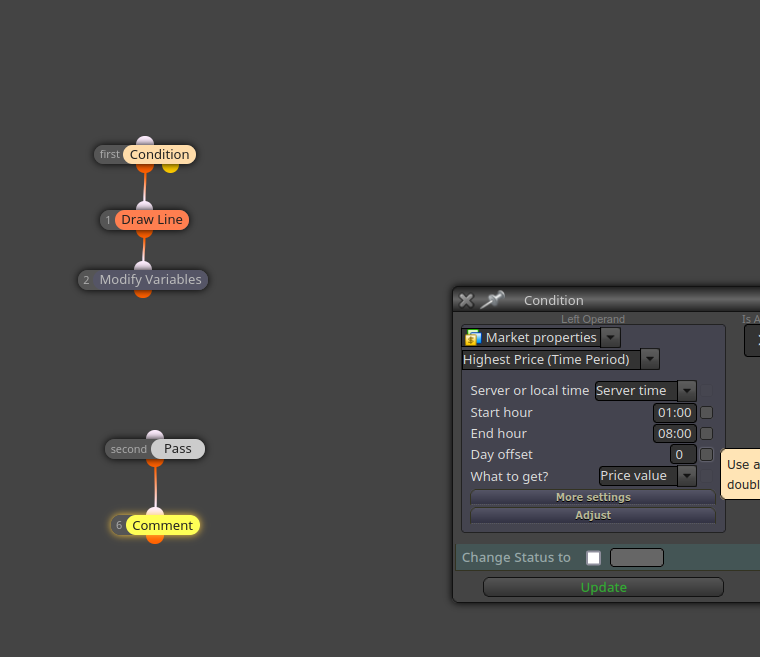Pin the Condition panel with the pushpin icon
This screenshot has height=657, width=760.
pyautogui.click(x=492, y=300)
